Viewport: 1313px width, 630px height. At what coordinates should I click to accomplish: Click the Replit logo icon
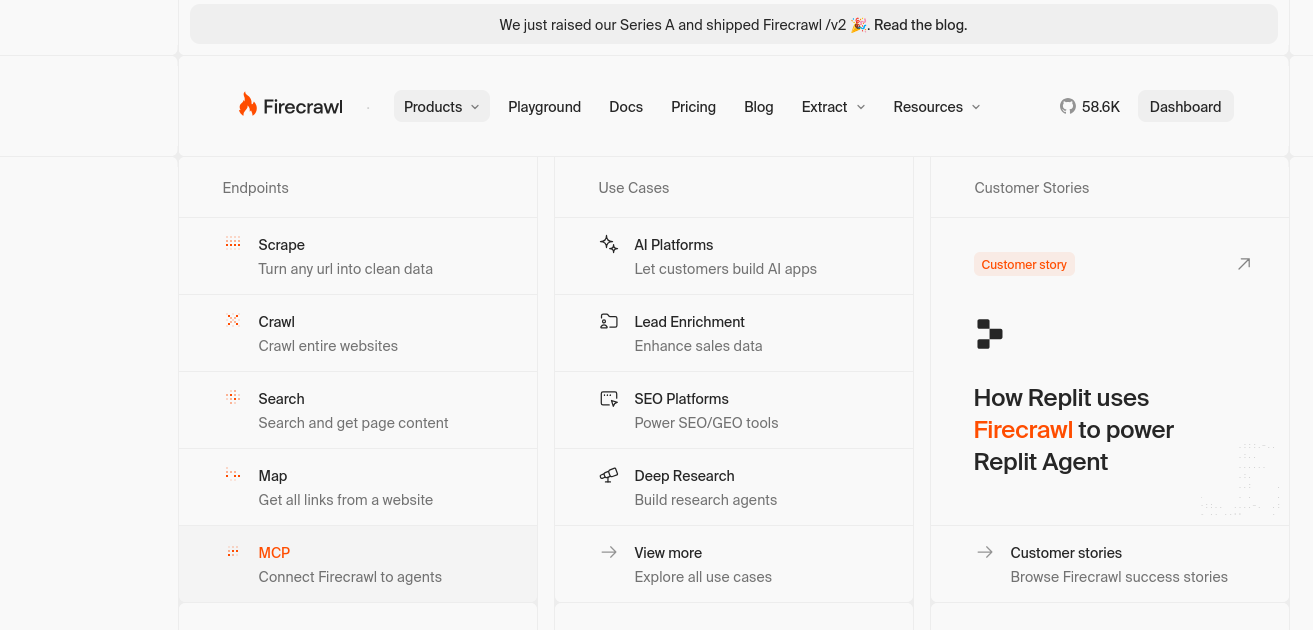(989, 333)
